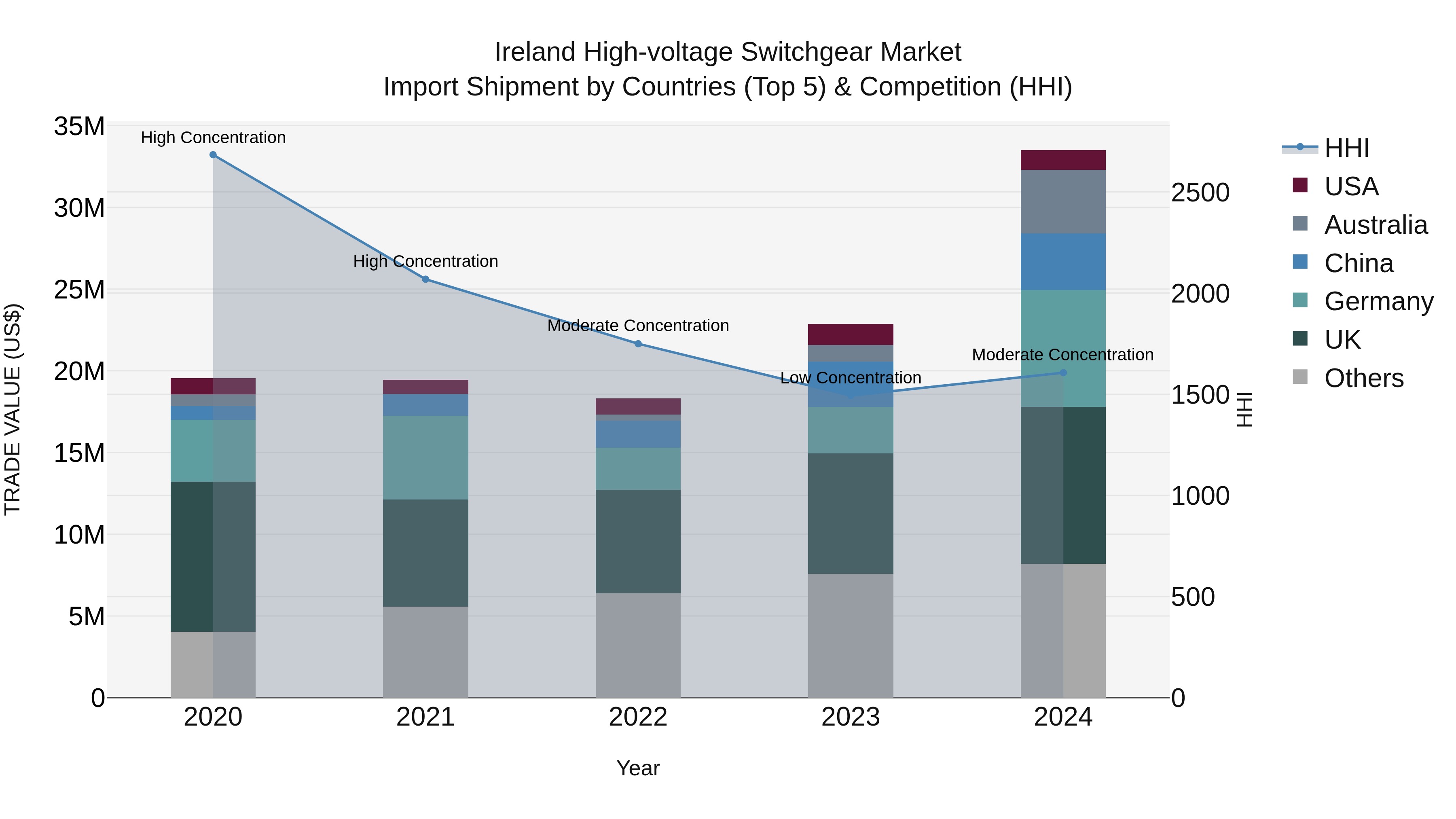Screen dimensions: 1456x819
Task: Toggle the USA legend entry
Action: [x=1335, y=186]
